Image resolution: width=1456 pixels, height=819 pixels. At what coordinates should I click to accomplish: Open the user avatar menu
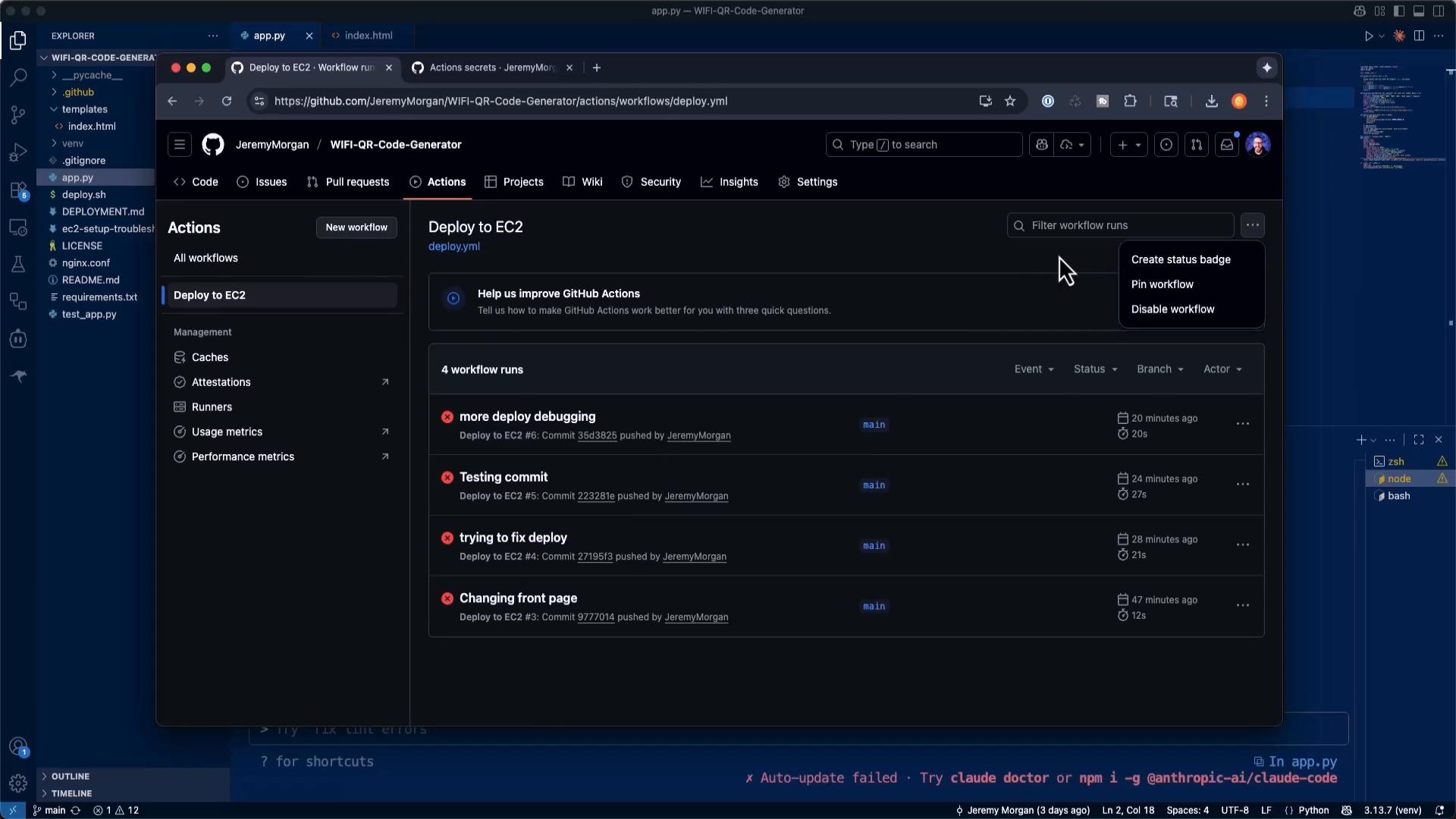tap(1258, 145)
